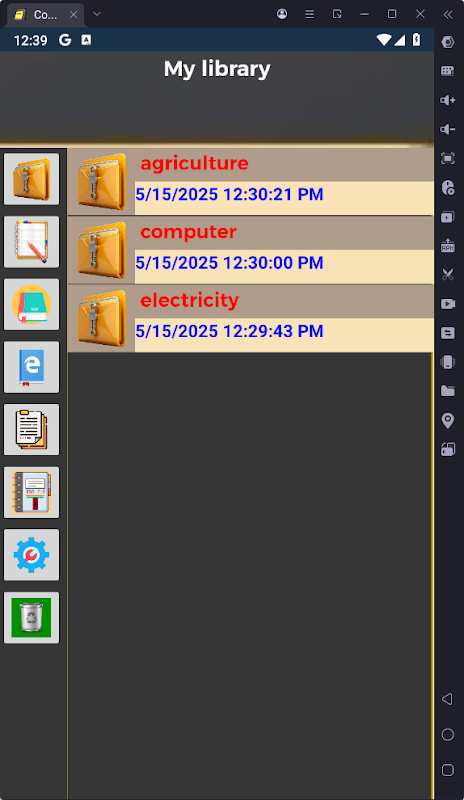The image size is (464, 800).
Task: Open the emulator tab dropdown arrow
Action: click(x=97, y=14)
